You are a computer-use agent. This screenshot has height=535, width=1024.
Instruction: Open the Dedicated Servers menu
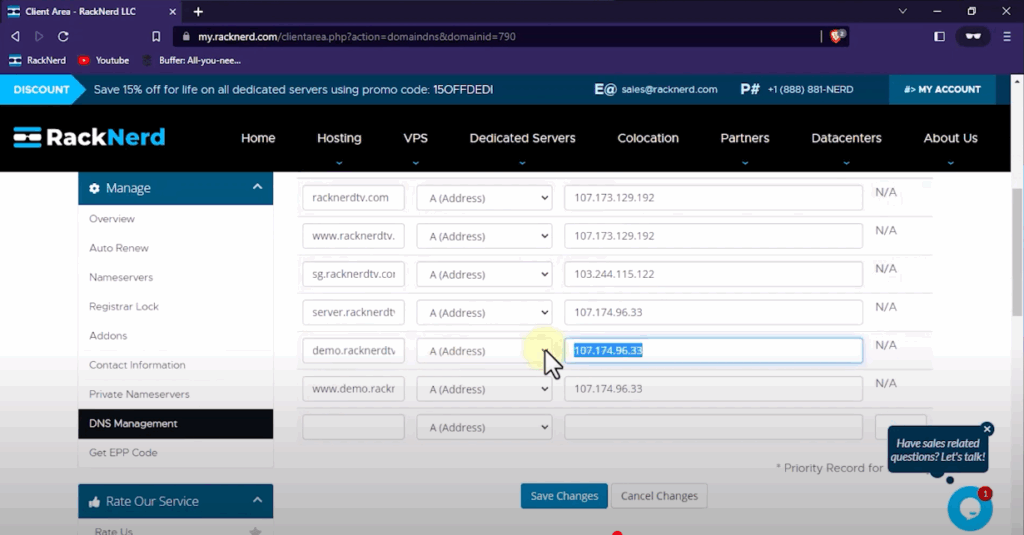pos(522,138)
